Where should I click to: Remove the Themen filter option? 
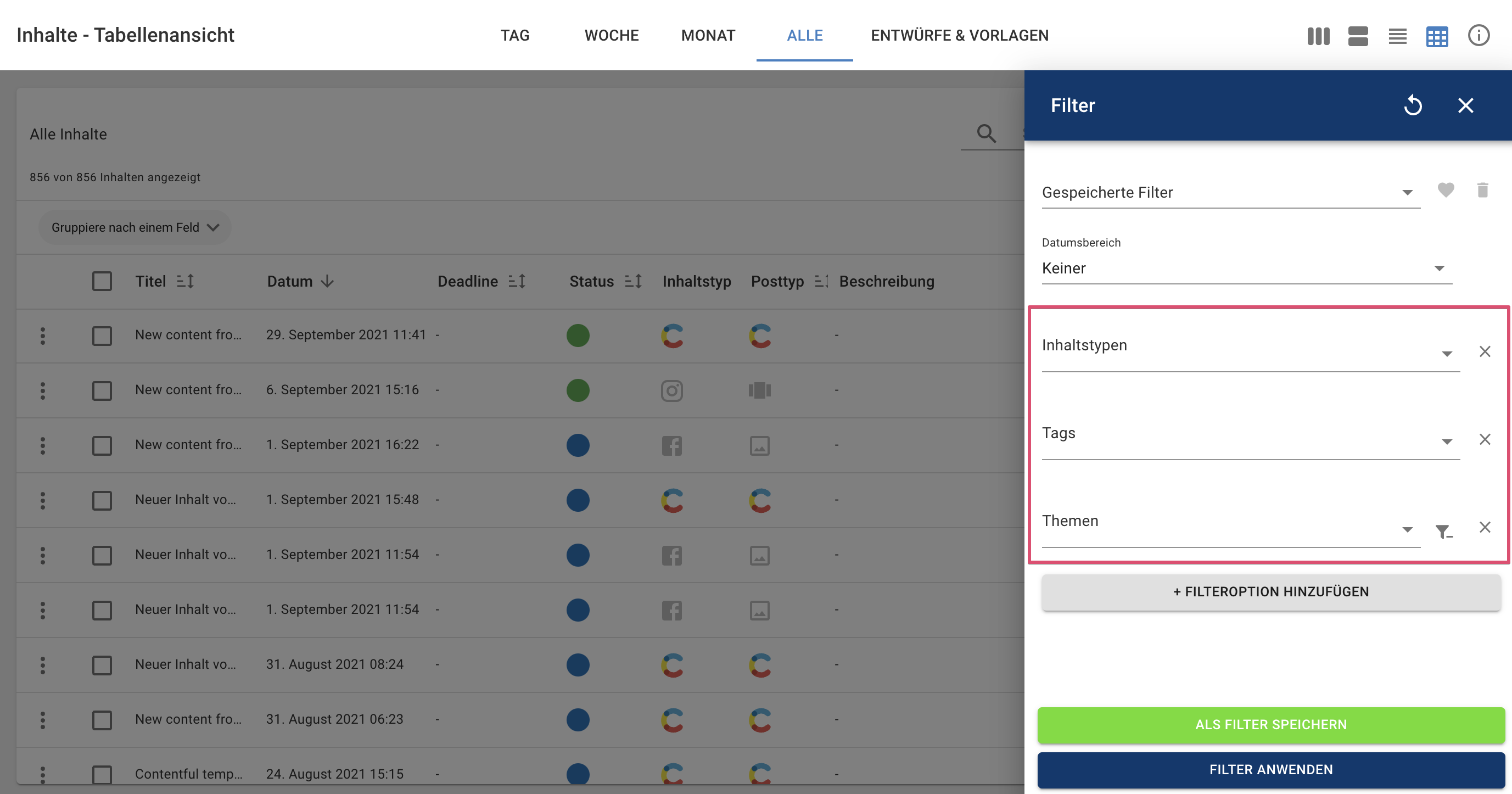tap(1485, 527)
